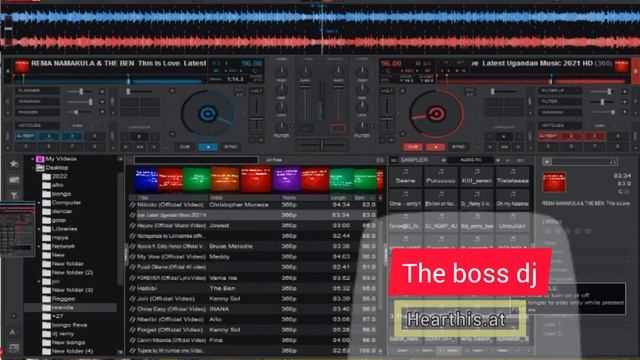Select track Forget (Official Video)
The width and height of the screenshot is (640, 360).
253,330
